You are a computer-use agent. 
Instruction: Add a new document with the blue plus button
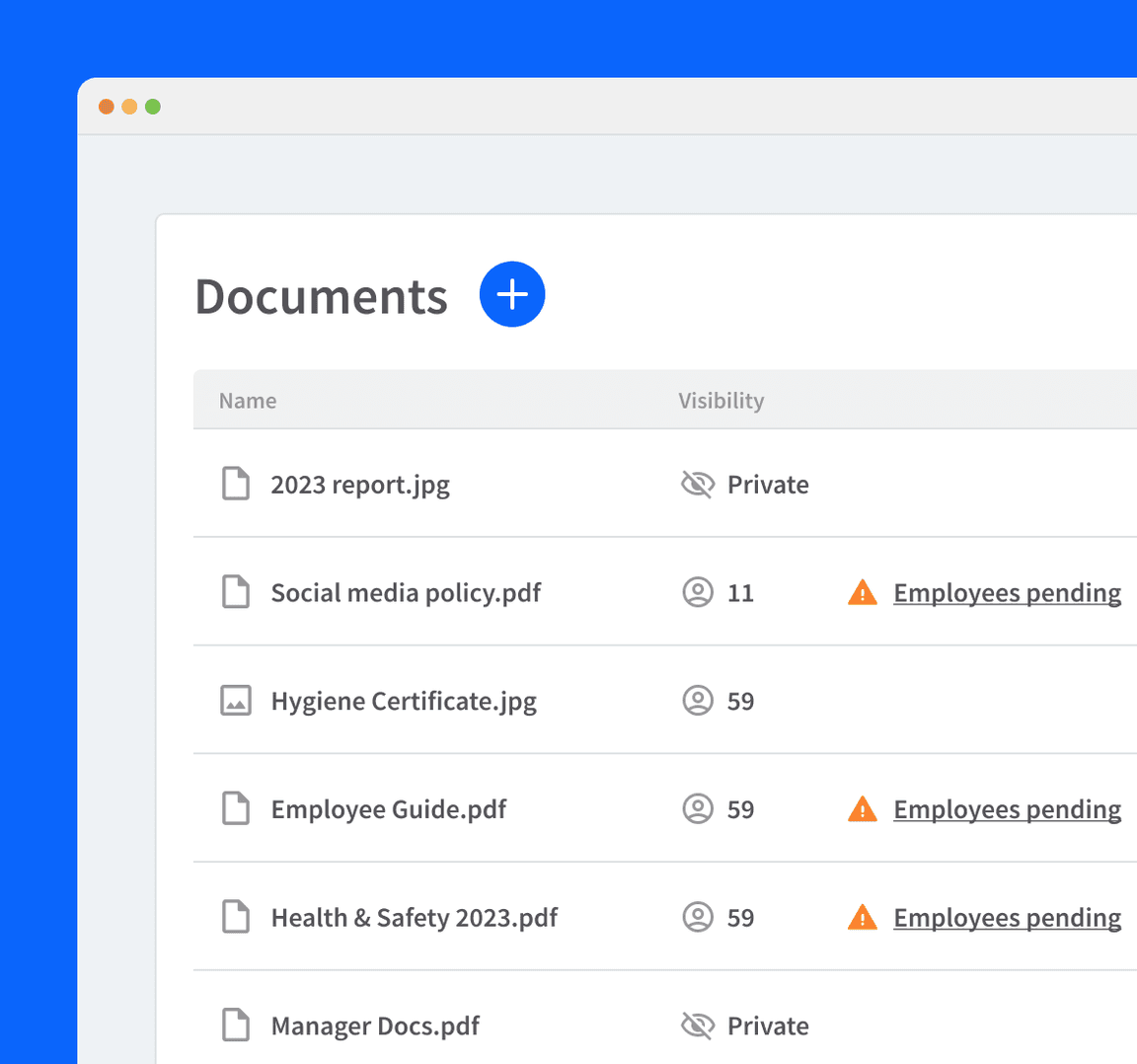511,293
